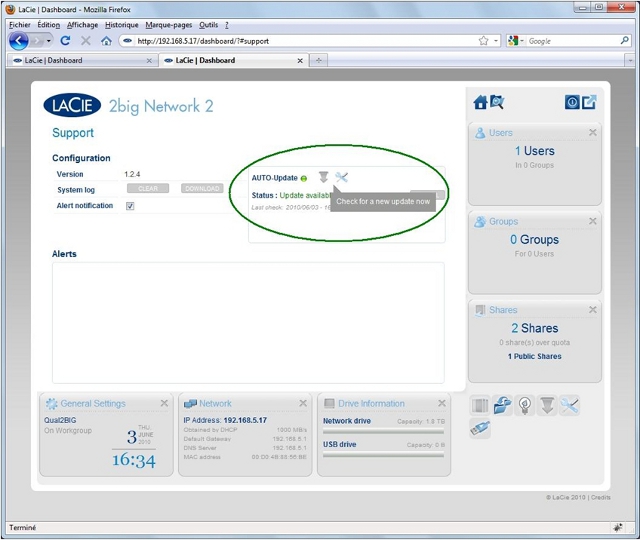Image resolution: width=640 pixels, height=540 pixels.
Task: Open the Marque-pages menu
Action: (x=166, y=25)
